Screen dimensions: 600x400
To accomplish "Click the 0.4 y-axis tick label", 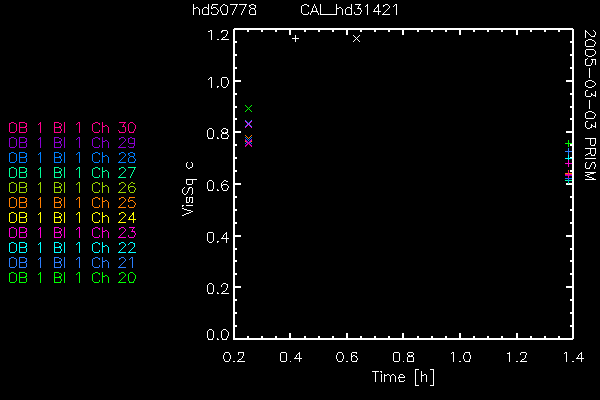I will pyautogui.click(x=218, y=237).
